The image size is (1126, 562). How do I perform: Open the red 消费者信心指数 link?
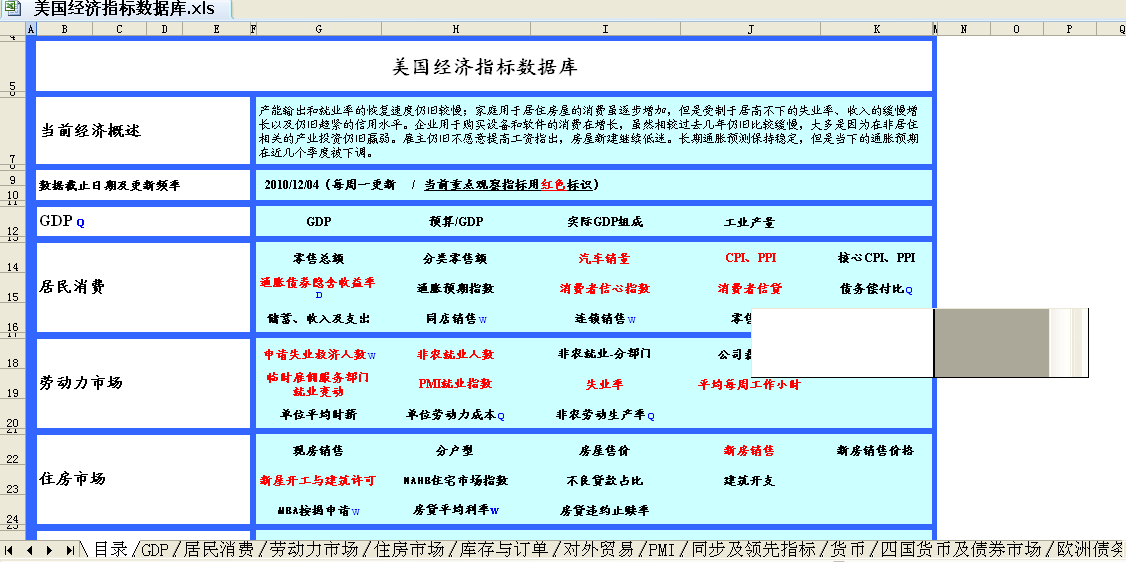(605, 289)
